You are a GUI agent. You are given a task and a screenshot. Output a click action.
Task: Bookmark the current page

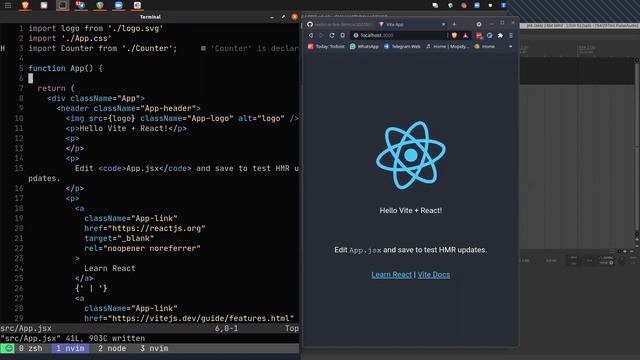click(342, 36)
